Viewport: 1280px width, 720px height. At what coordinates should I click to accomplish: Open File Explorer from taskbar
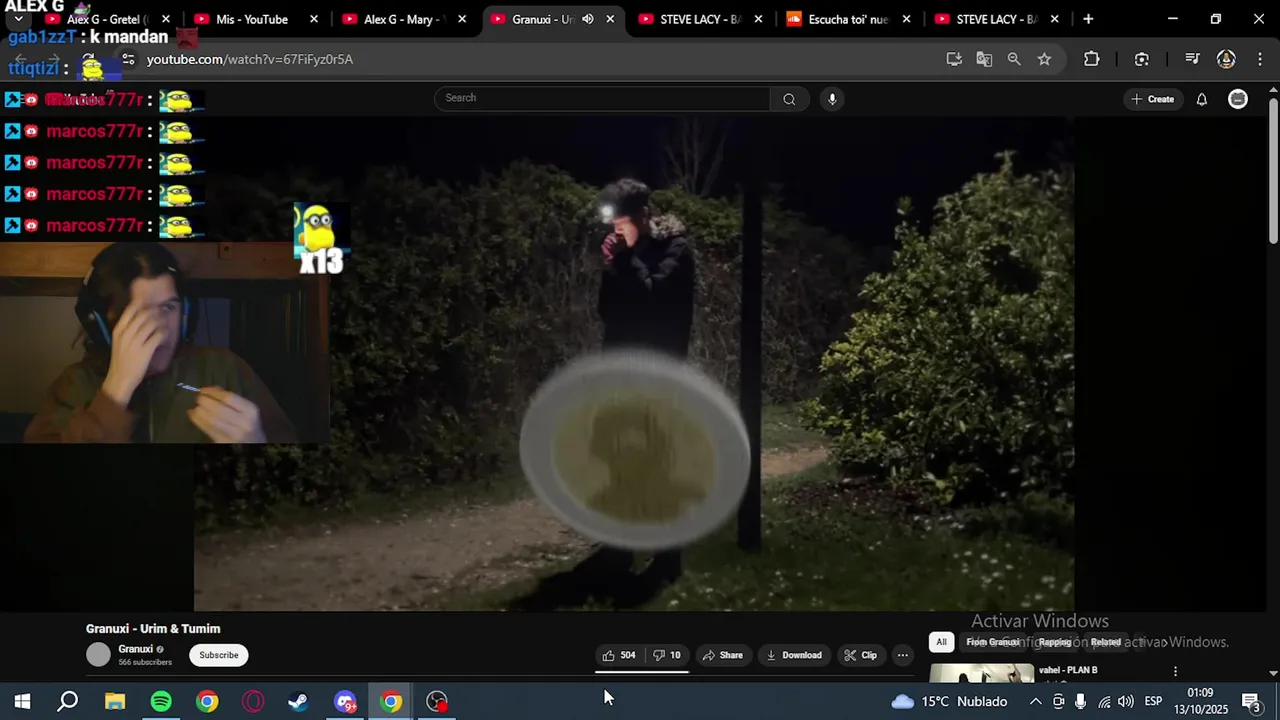tap(115, 701)
